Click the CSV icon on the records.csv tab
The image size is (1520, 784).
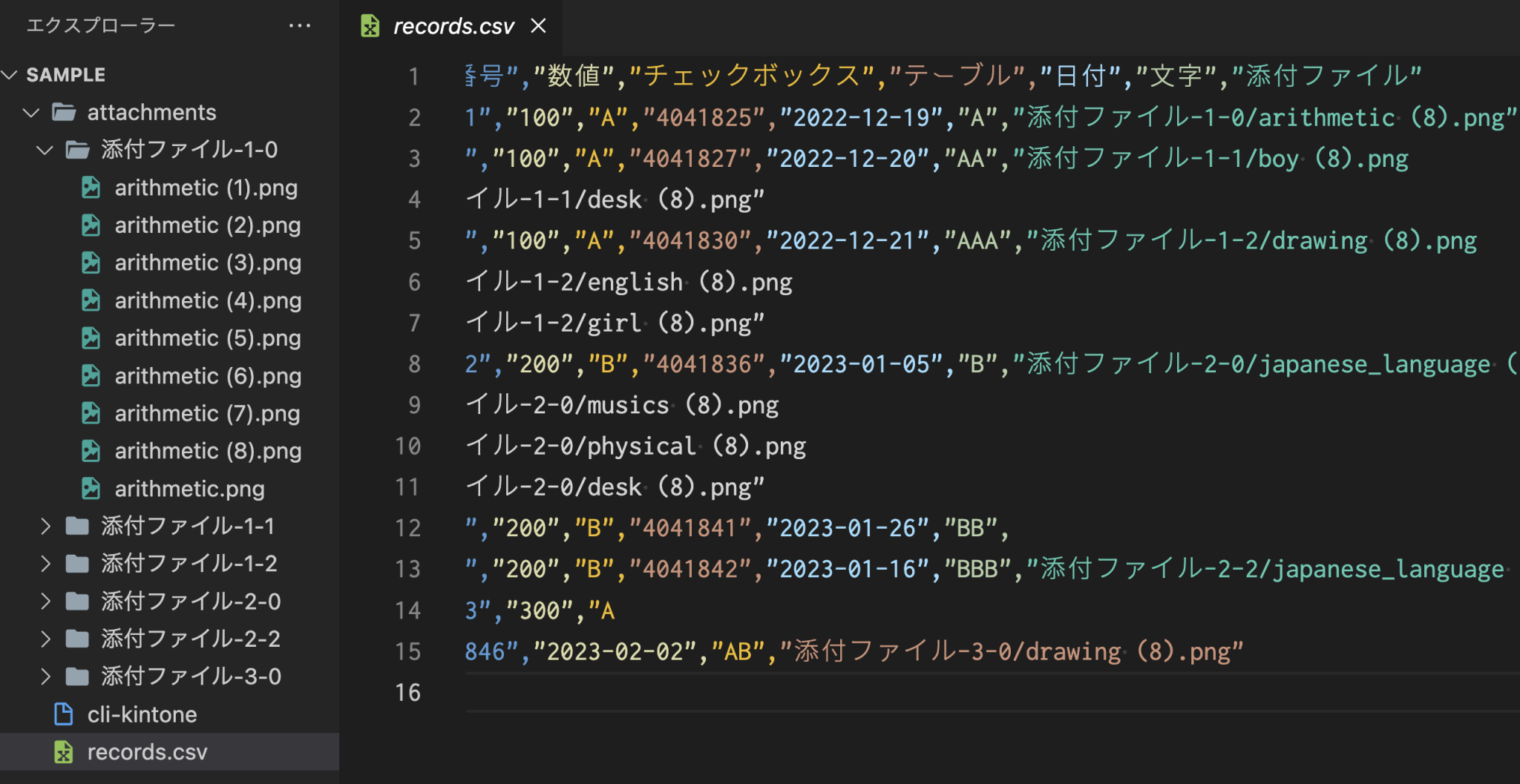coord(369,25)
